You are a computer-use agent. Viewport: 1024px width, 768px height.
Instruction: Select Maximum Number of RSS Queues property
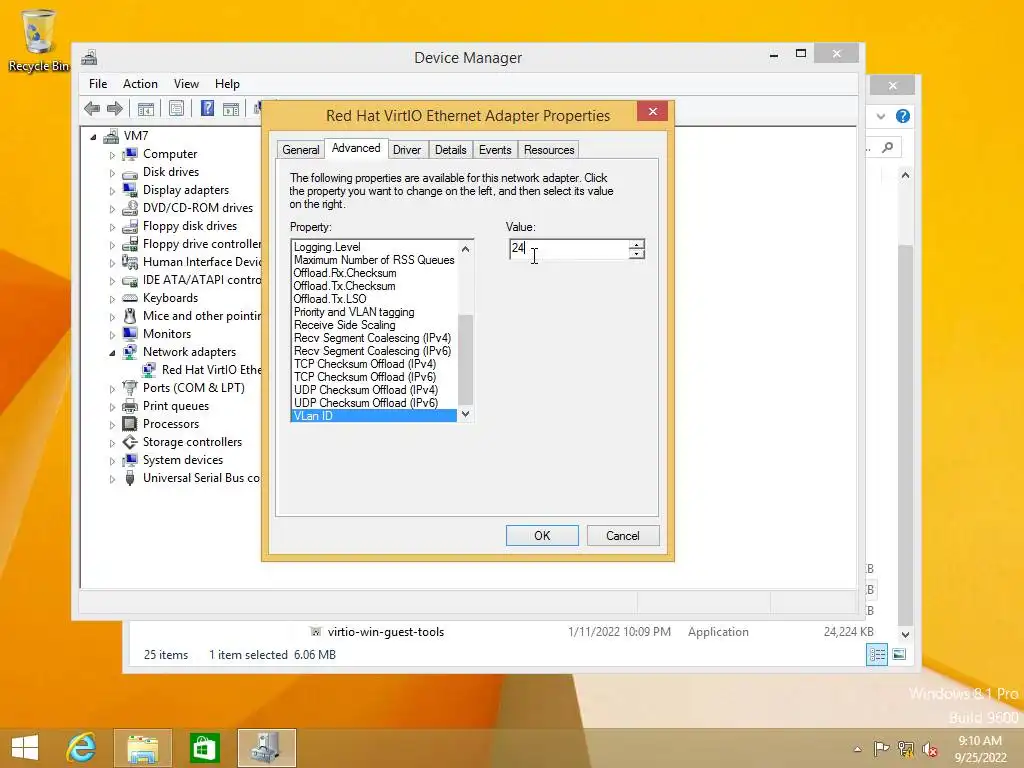click(x=374, y=260)
